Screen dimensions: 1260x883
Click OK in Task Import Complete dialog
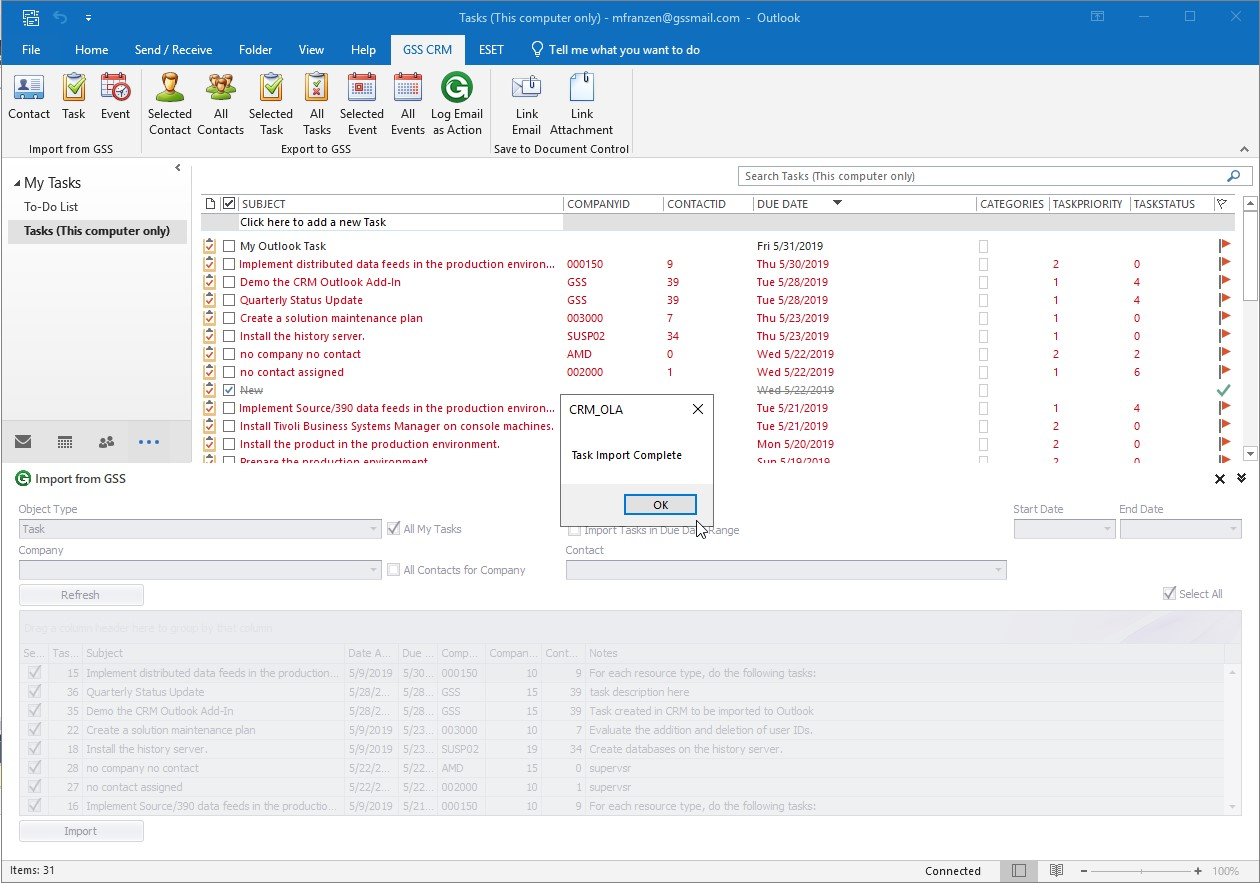(660, 505)
